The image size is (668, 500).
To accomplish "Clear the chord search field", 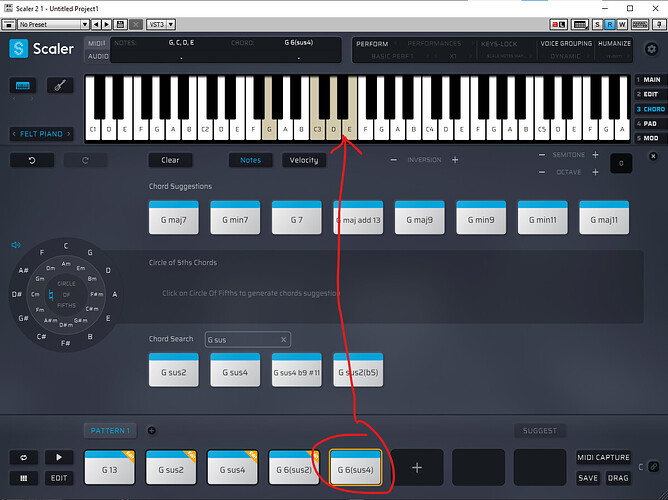I will [283, 339].
